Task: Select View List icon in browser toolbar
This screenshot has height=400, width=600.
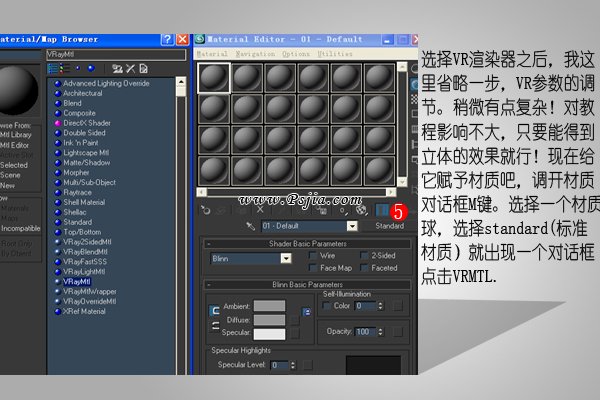Action: (52, 69)
